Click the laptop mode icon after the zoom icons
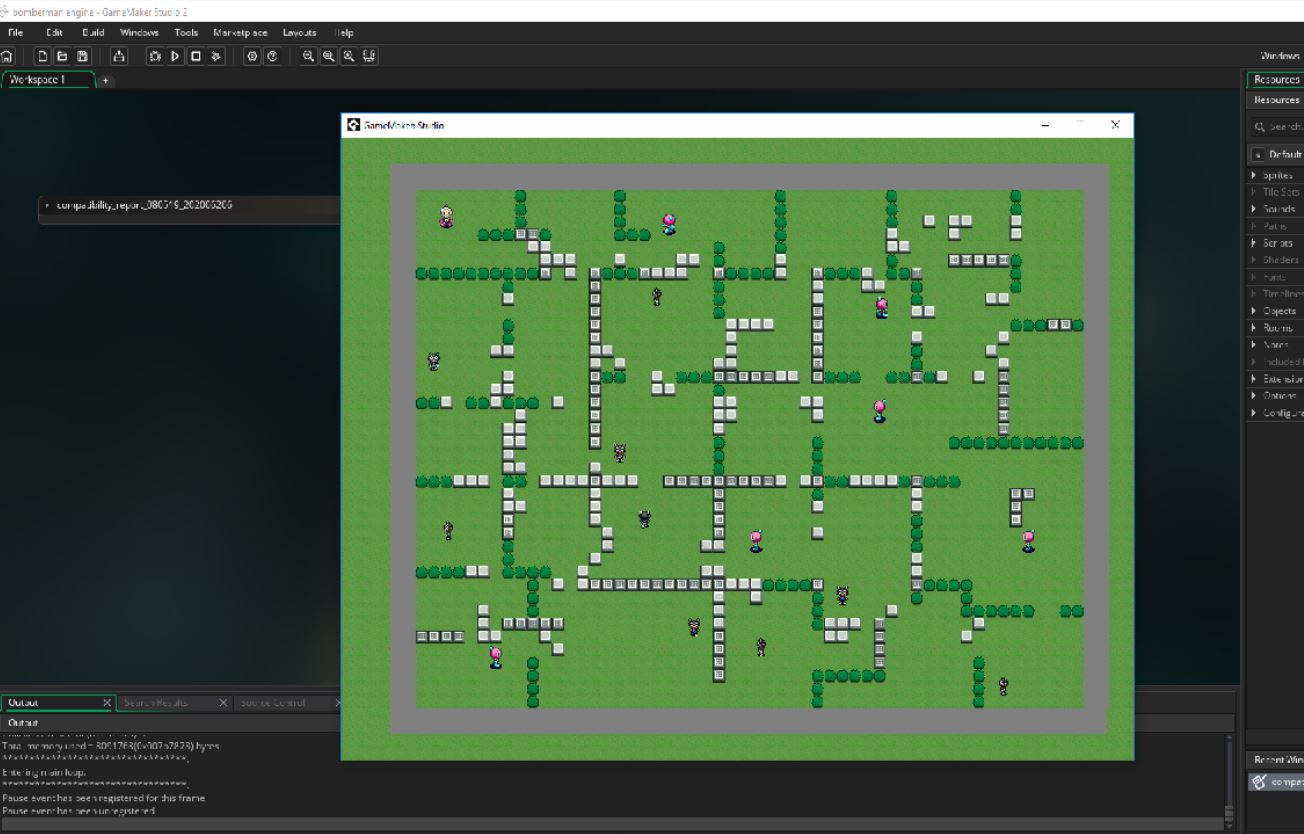1304x834 pixels. coord(368,54)
